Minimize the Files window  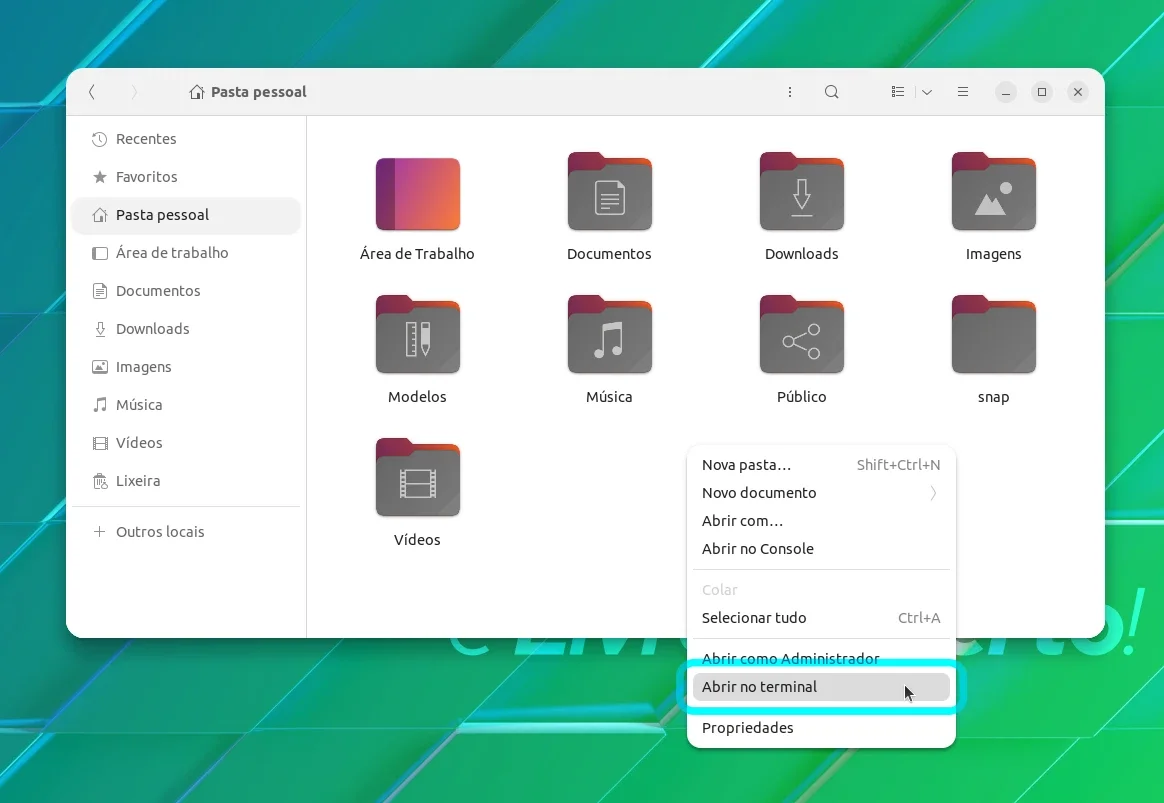[x=1006, y=92]
